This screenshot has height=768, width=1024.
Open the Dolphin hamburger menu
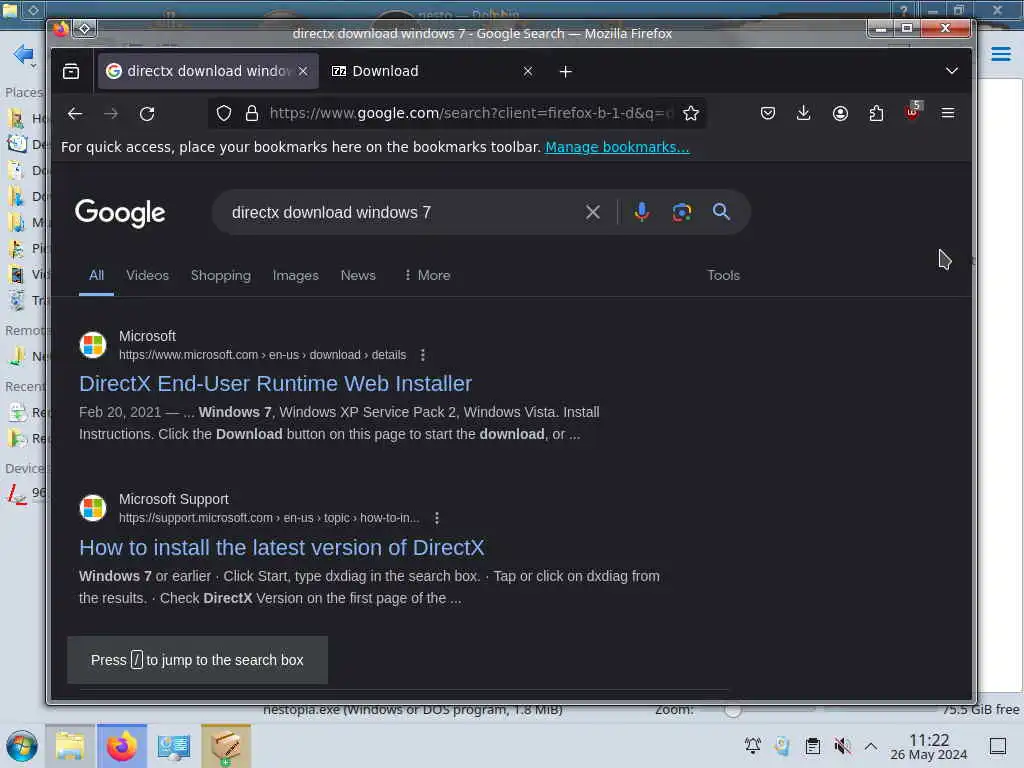(x=1000, y=54)
